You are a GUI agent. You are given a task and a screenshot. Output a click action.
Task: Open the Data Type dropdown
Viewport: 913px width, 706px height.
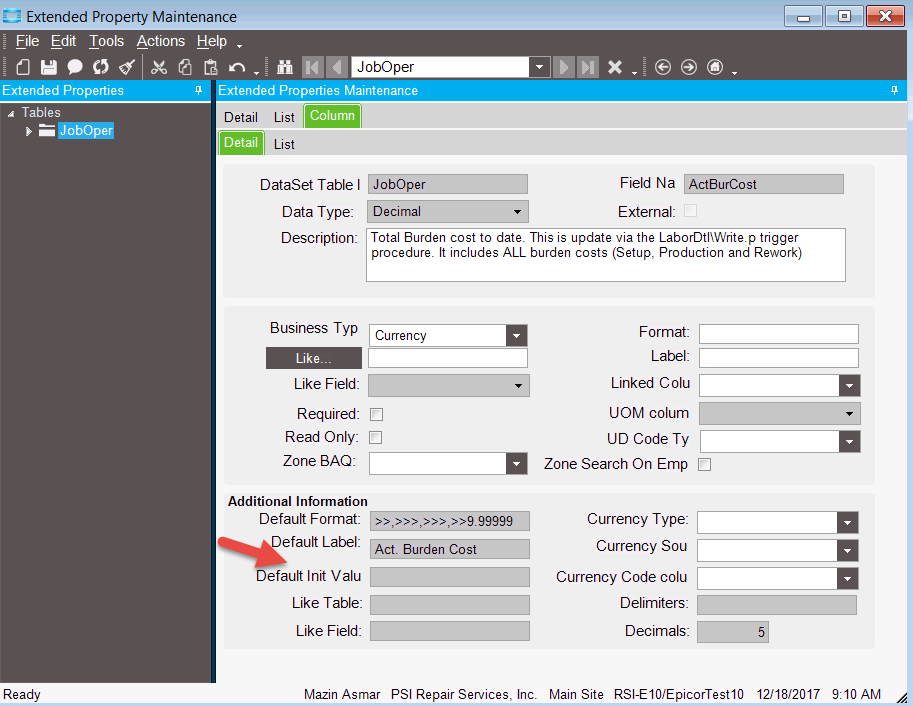pos(517,212)
